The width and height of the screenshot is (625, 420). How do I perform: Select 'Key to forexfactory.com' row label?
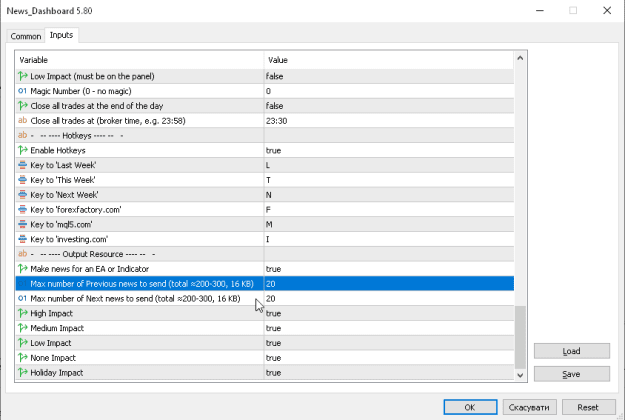click(76, 210)
